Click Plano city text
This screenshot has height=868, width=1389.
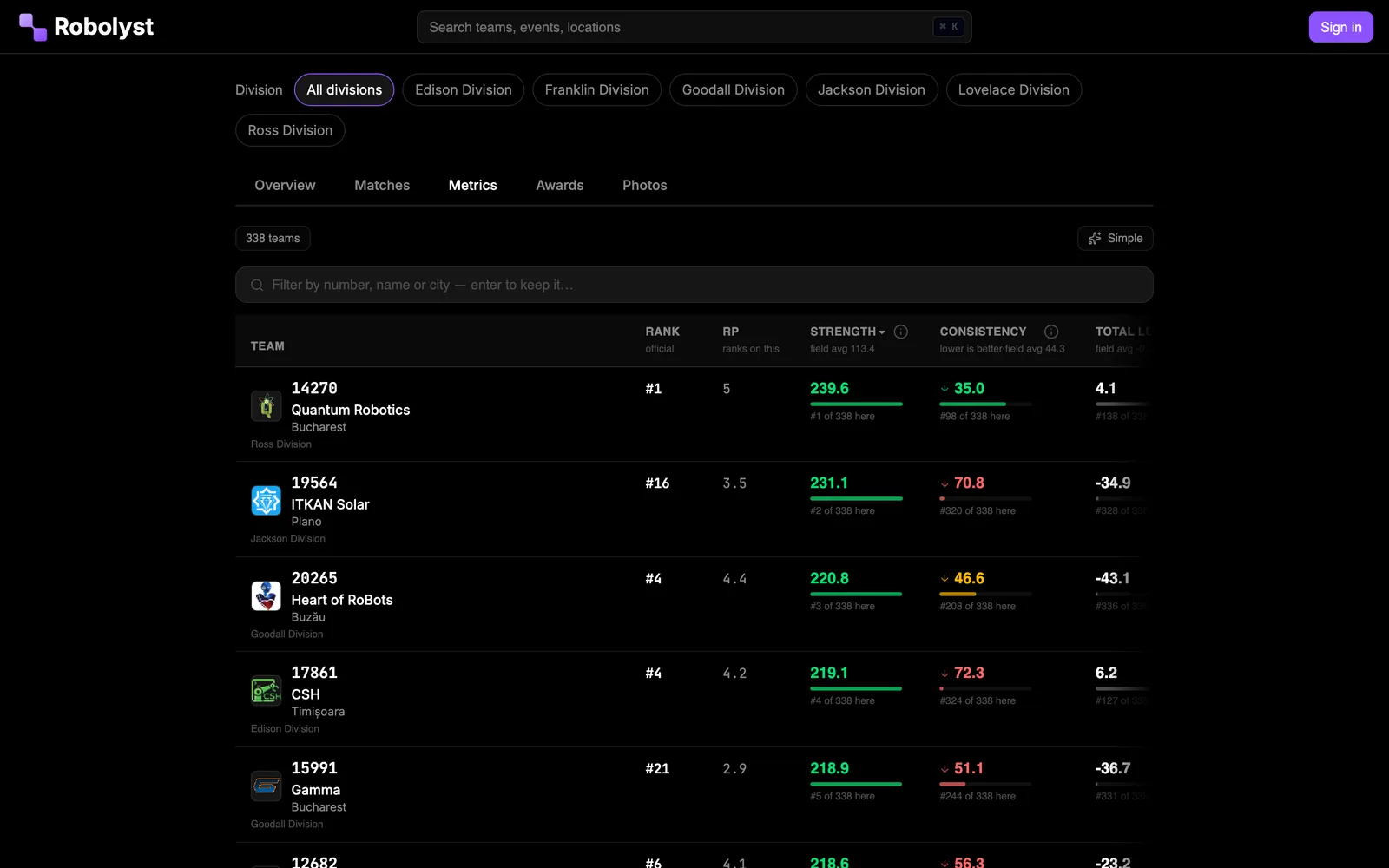click(x=306, y=522)
